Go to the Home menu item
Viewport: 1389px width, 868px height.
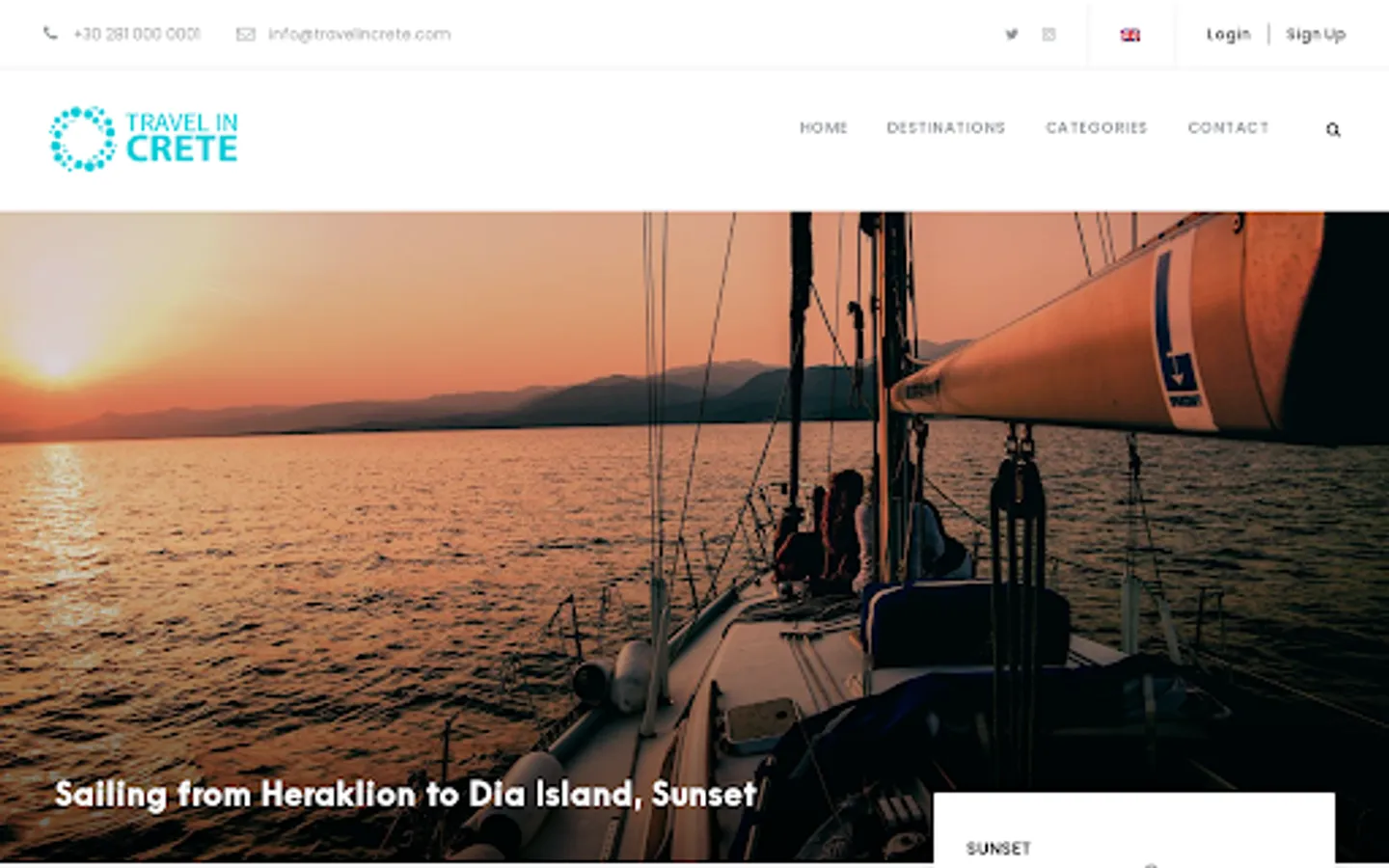pyautogui.click(x=824, y=127)
